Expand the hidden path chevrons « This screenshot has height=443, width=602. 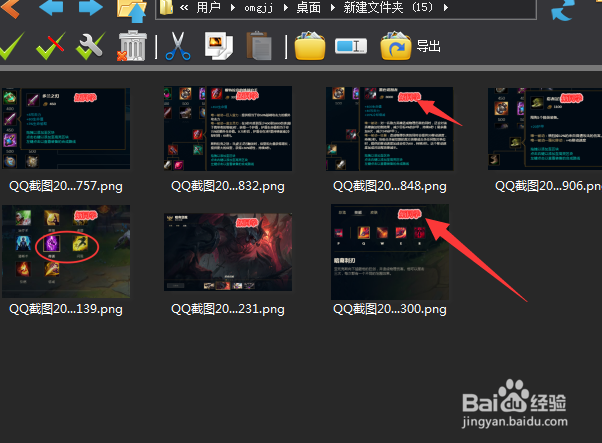[x=184, y=7]
